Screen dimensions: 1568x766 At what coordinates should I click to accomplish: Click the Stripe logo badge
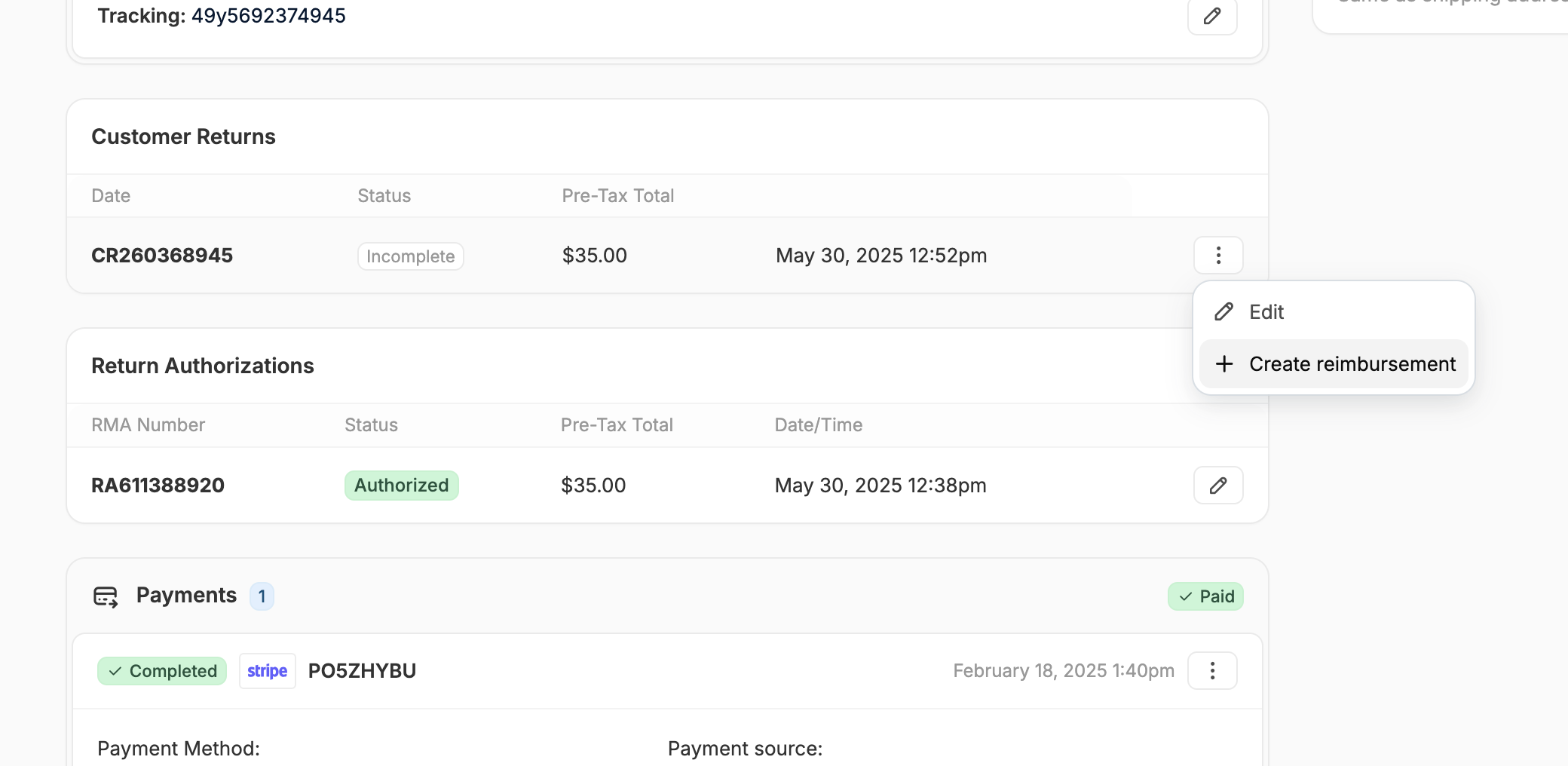[x=267, y=671]
